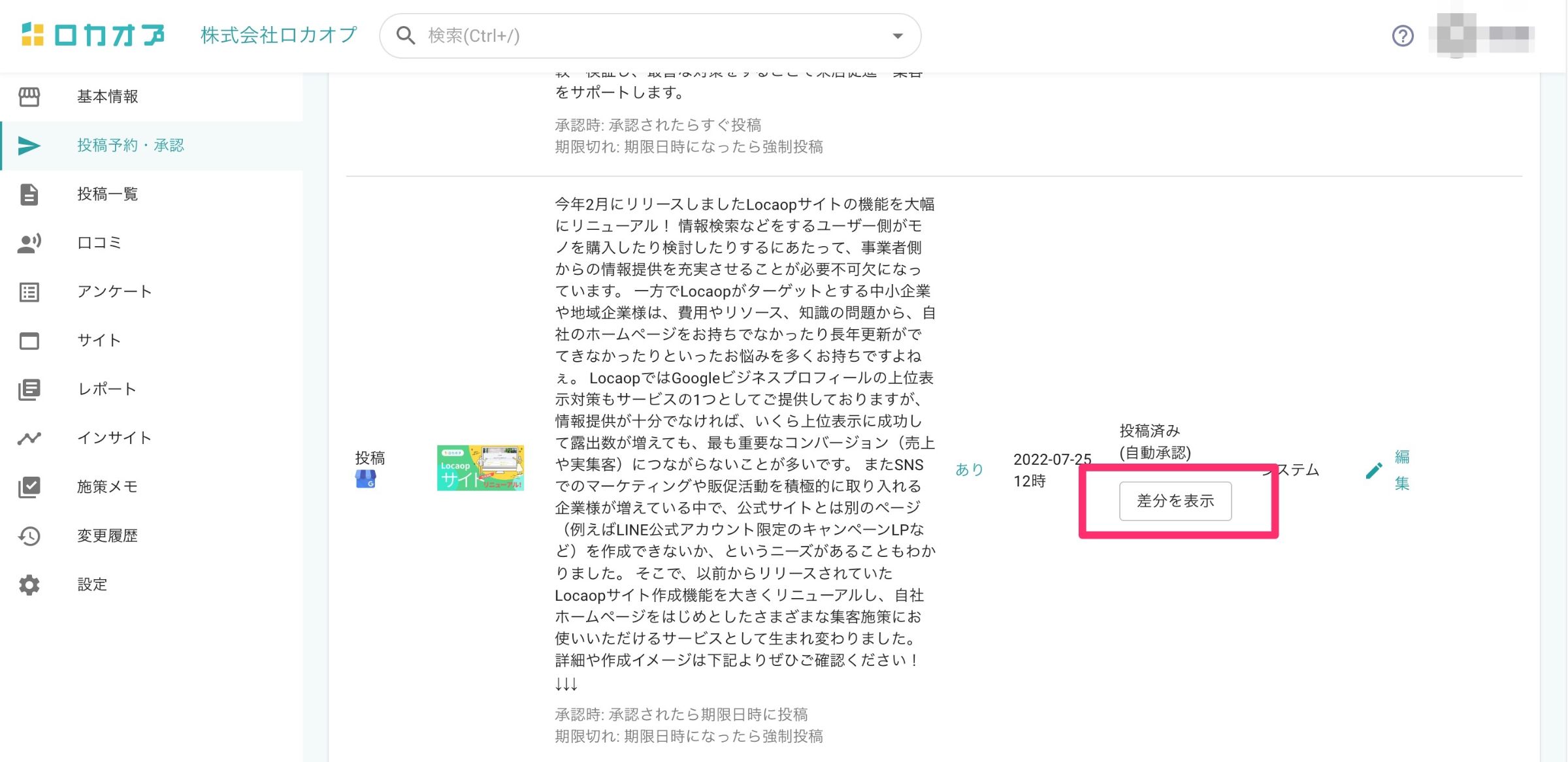This screenshot has height=762, width=1568.
Task: Click the speaking person 口コミ icon
Action: pyautogui.click(x=29, y=244)
